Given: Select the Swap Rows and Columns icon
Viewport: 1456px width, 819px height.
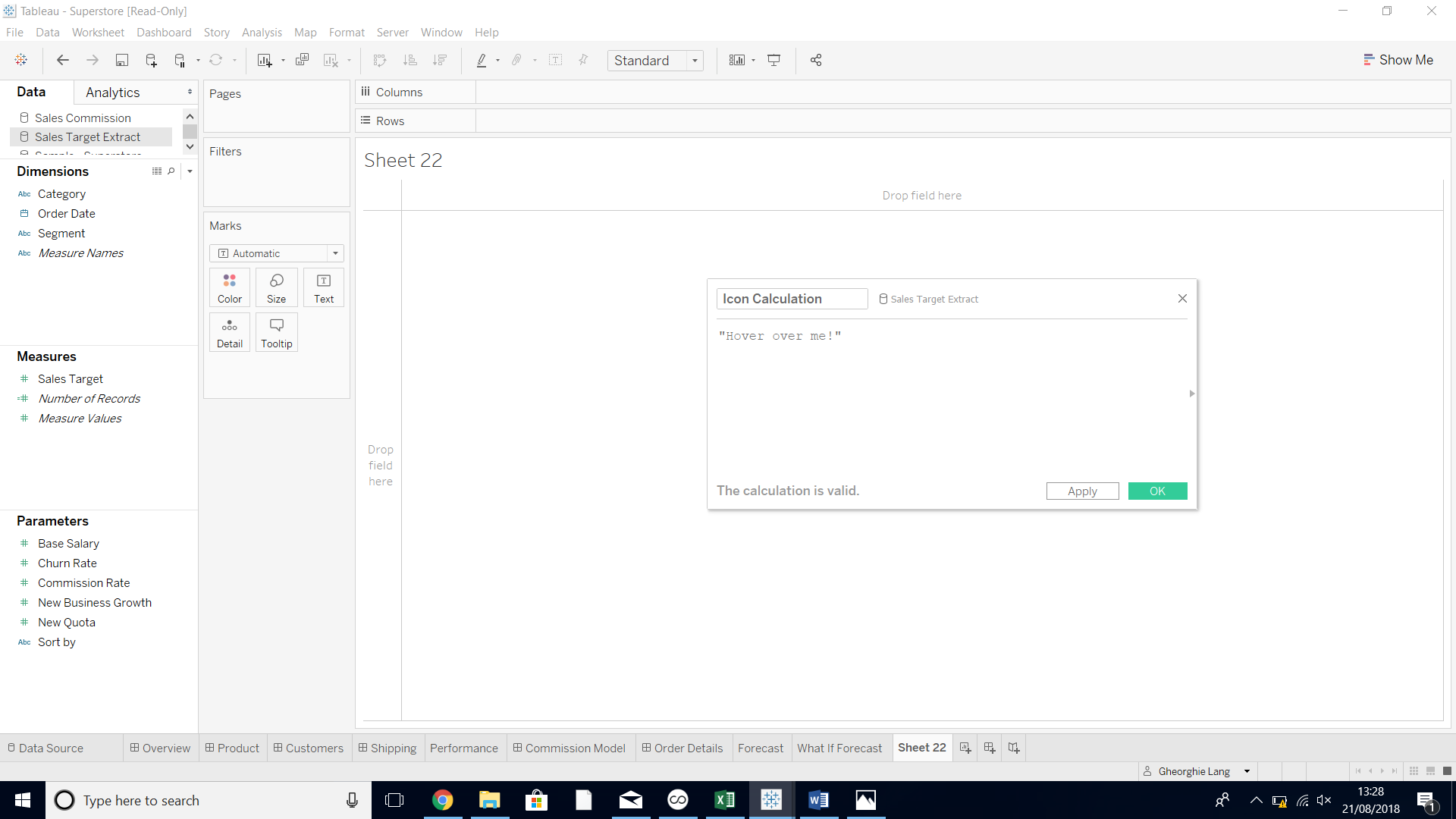Looking at the screenshot, I should (379, 60).
